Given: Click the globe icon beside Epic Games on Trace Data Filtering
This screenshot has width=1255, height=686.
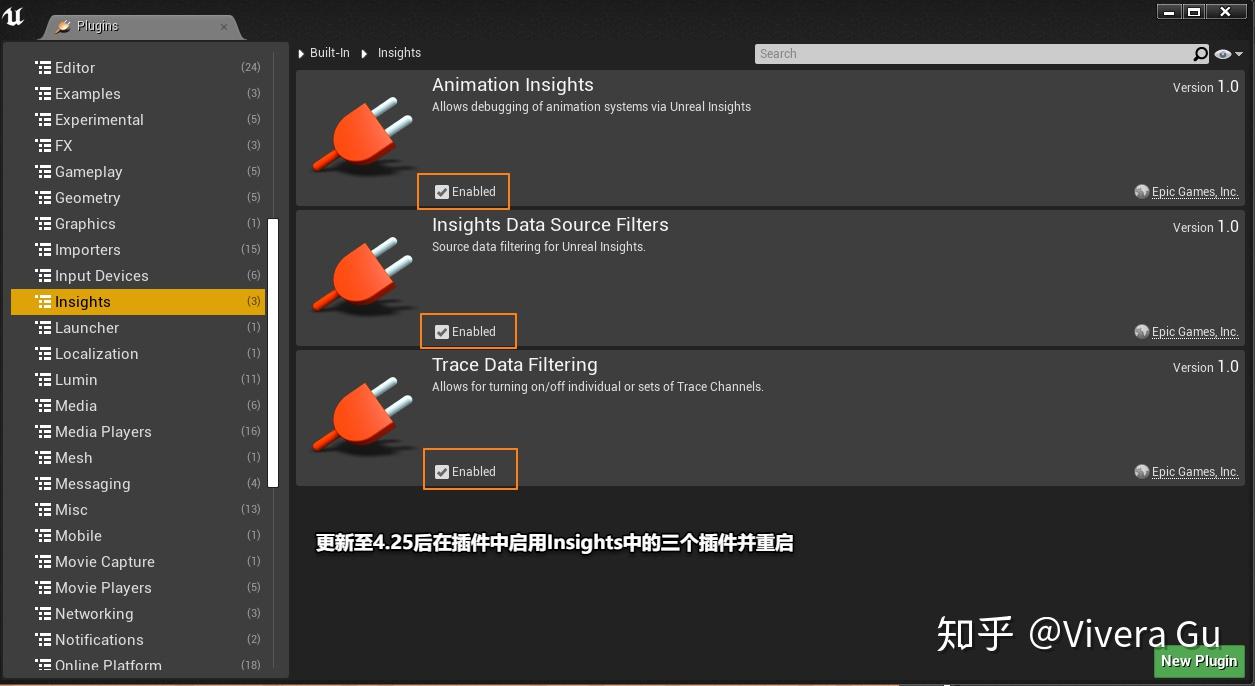Looking at the screenshot, I should point(1141,471).
